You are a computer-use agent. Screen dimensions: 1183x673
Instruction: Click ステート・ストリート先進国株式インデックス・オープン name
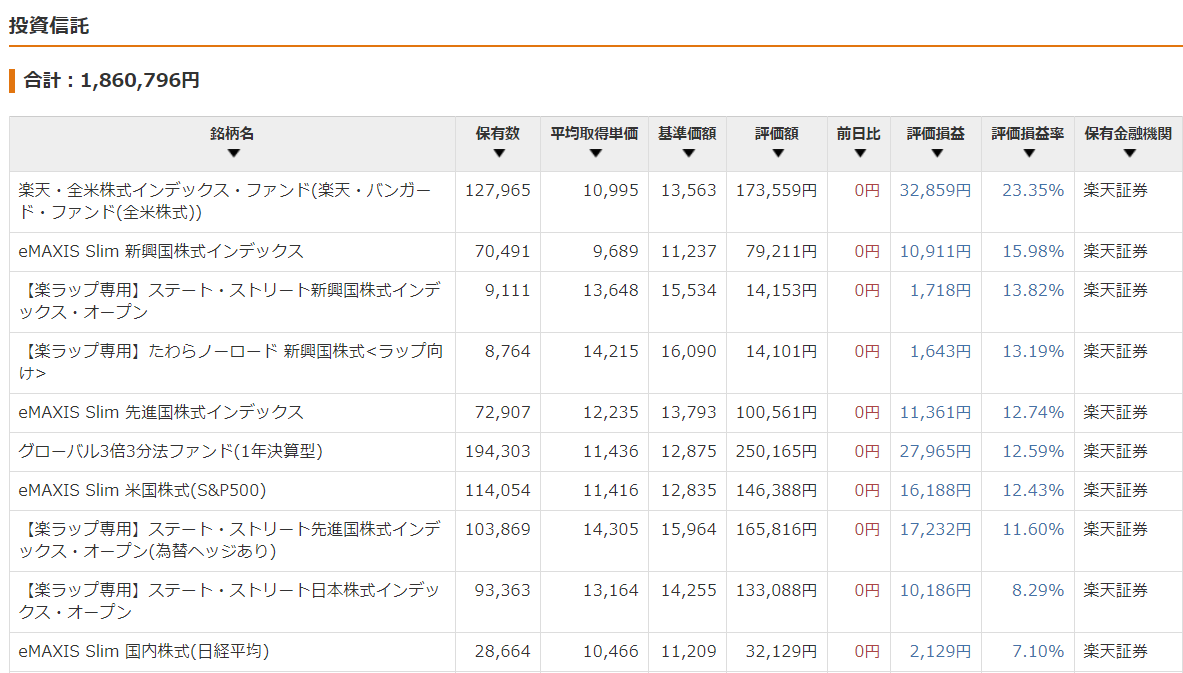(x=229, y=540)
